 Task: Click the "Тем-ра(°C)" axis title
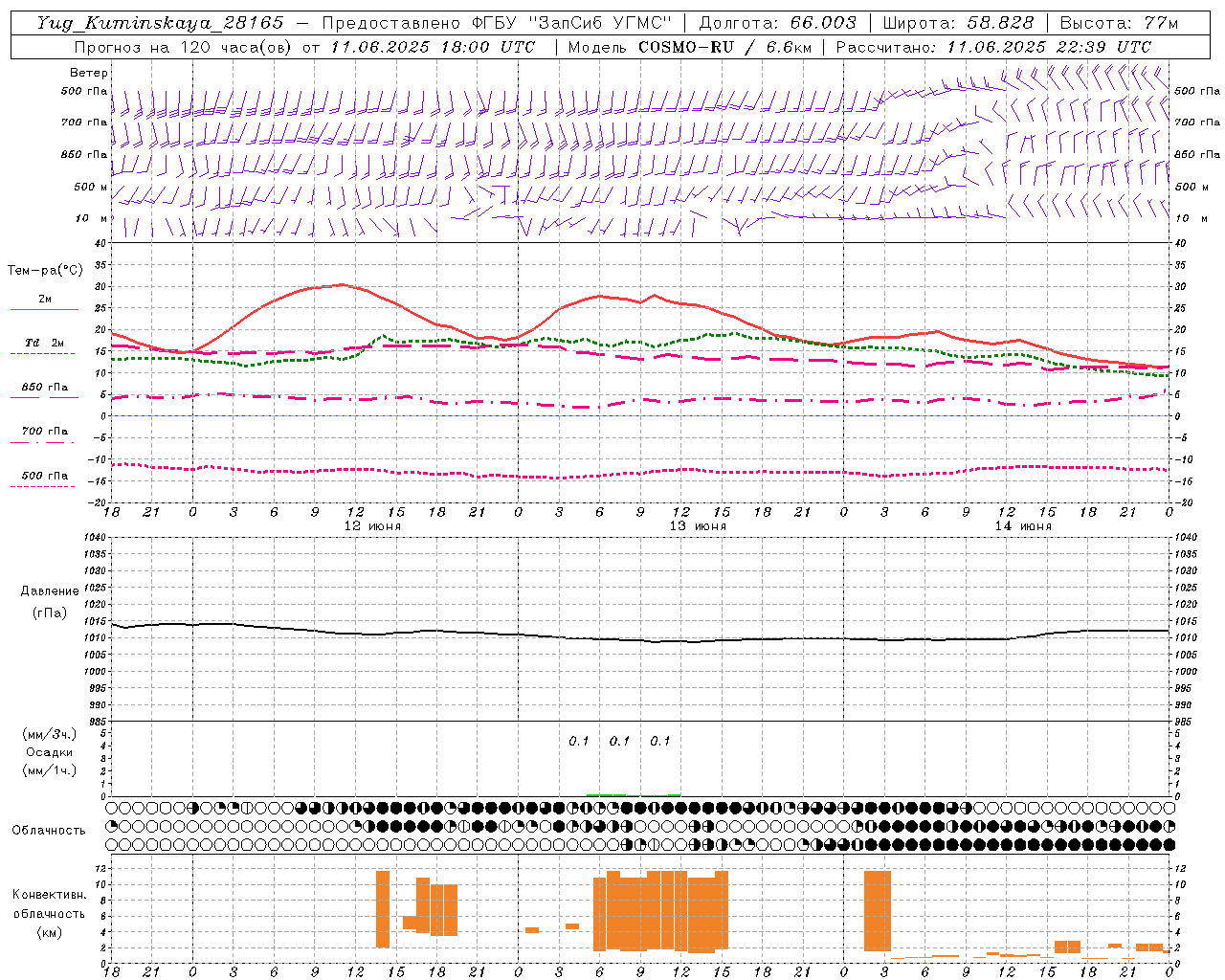click(45, 271)
